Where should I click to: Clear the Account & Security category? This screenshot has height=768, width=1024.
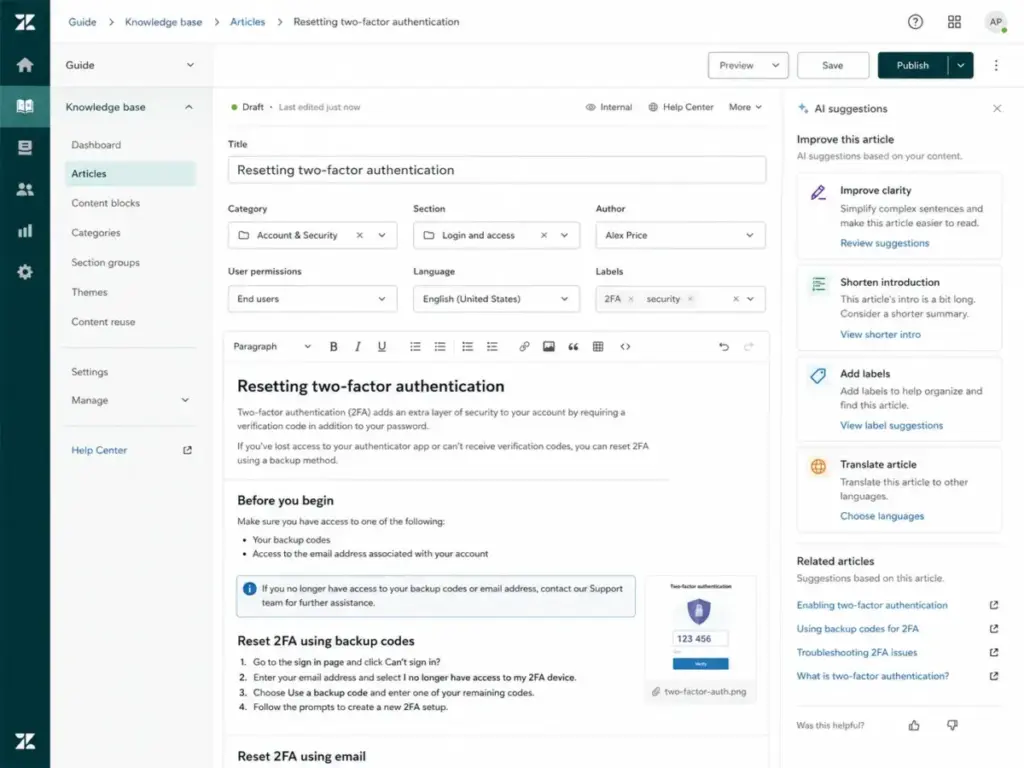click(359, 235)
